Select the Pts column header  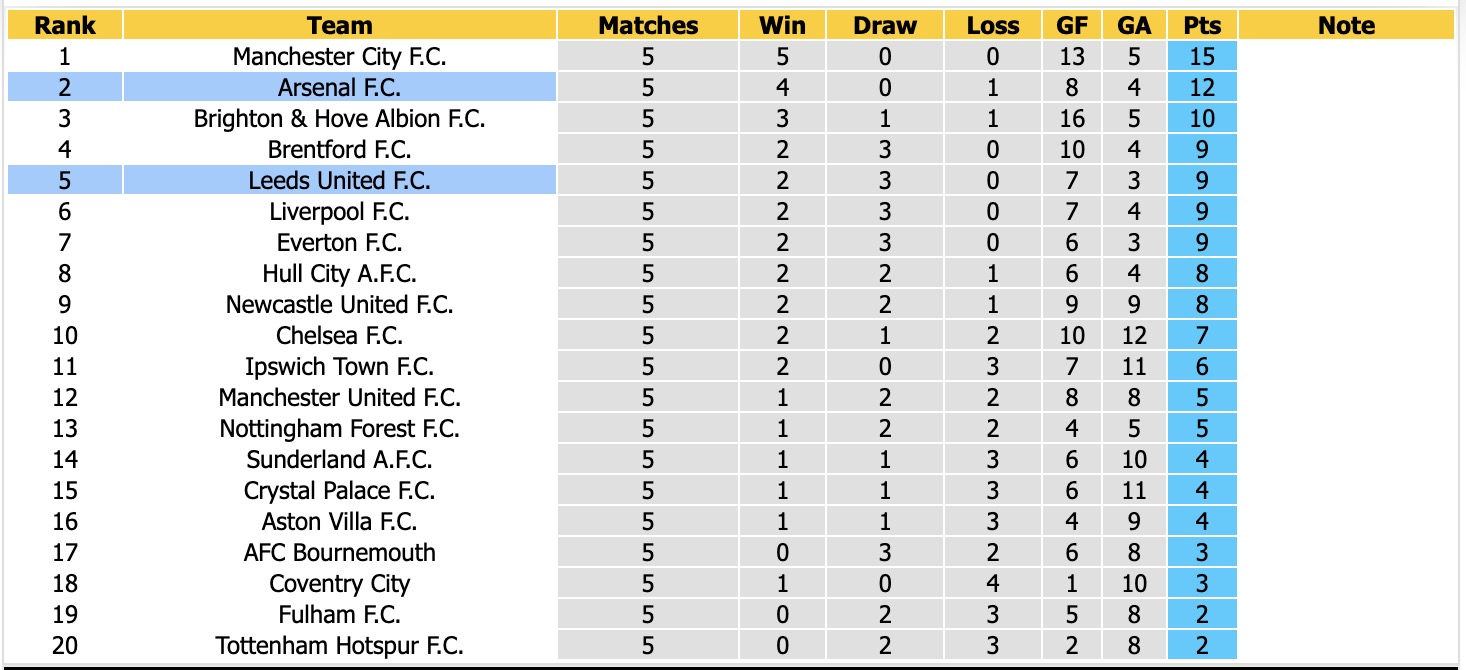tap(1202, 26)
